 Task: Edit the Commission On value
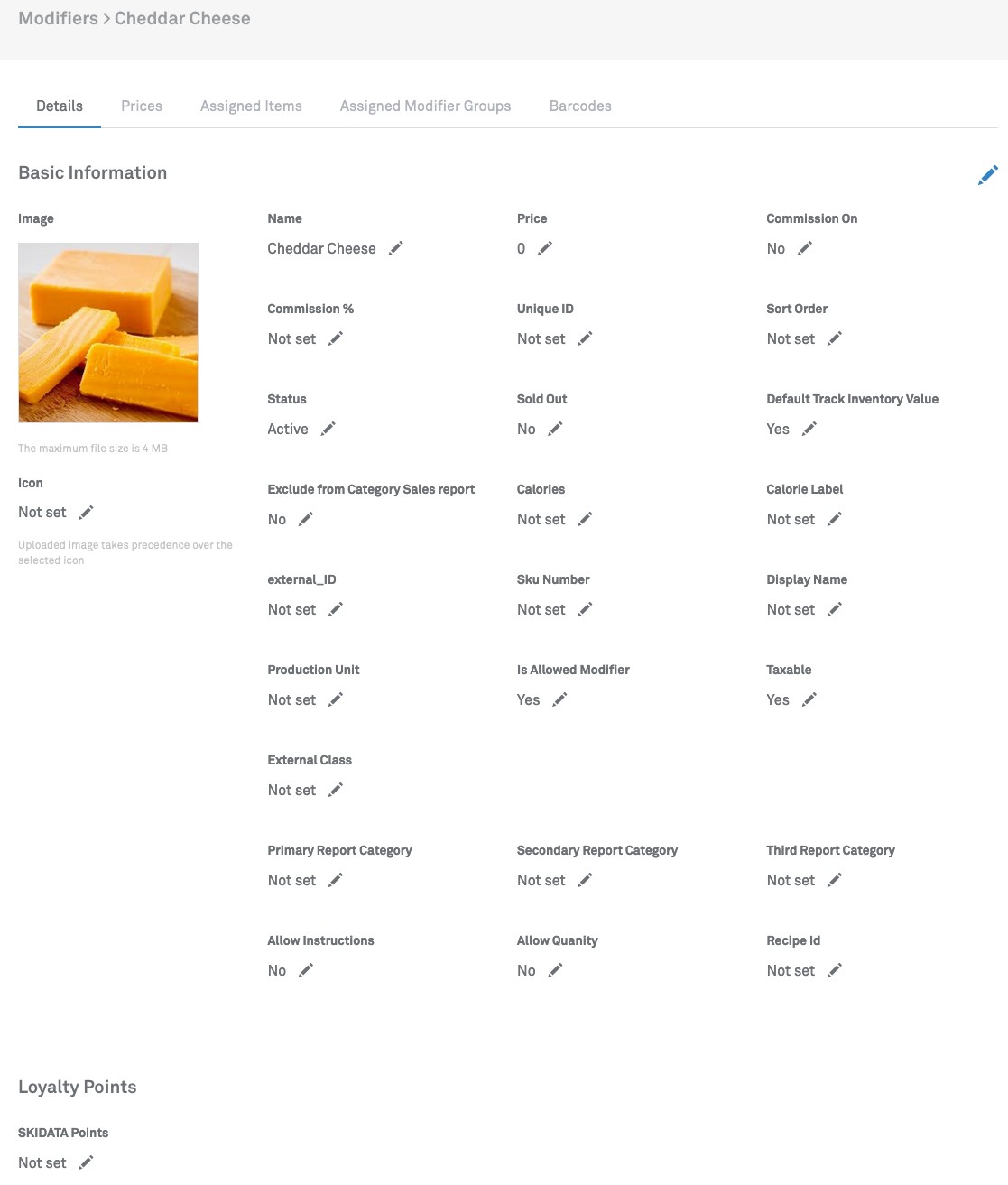[805, 248]
